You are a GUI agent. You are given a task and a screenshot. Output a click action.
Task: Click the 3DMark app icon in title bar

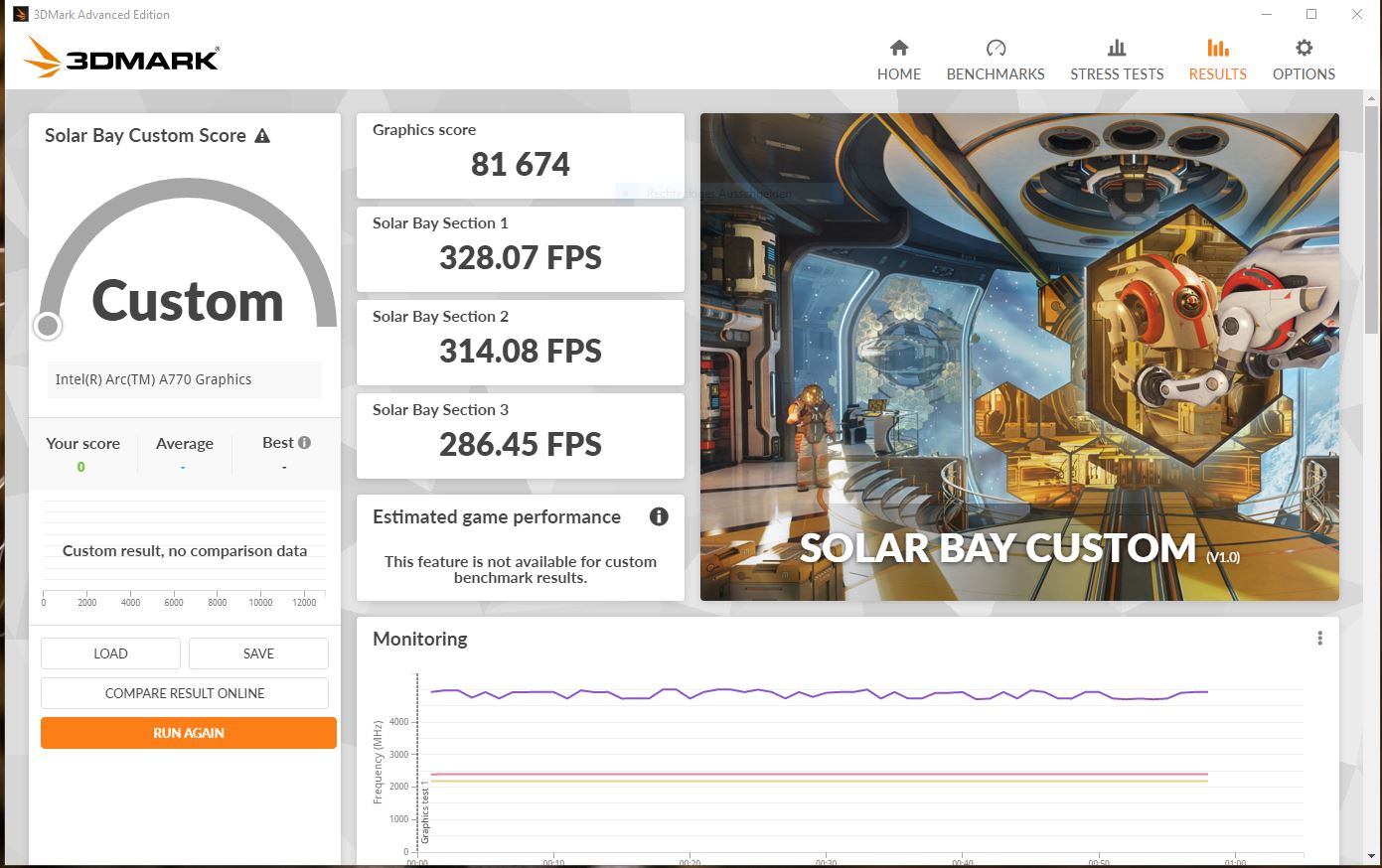coord(20,14)
